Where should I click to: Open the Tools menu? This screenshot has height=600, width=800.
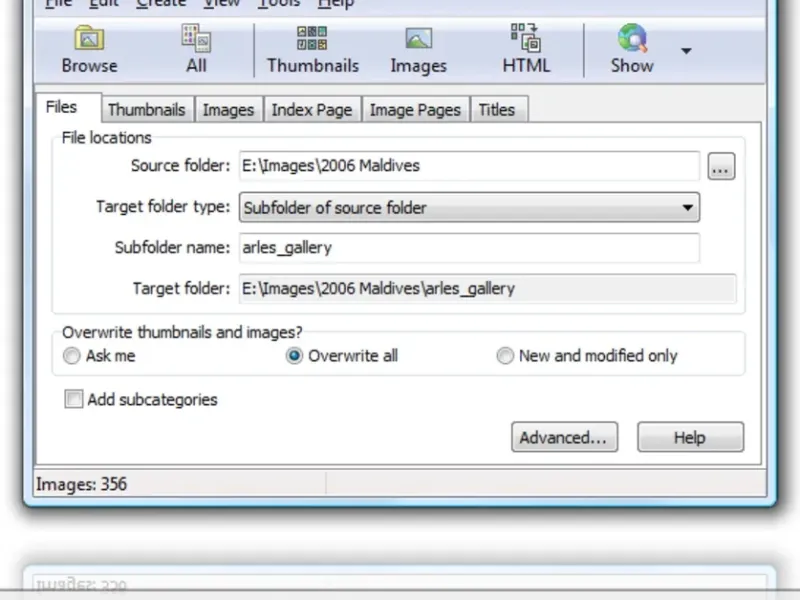(x=279, y=4)
